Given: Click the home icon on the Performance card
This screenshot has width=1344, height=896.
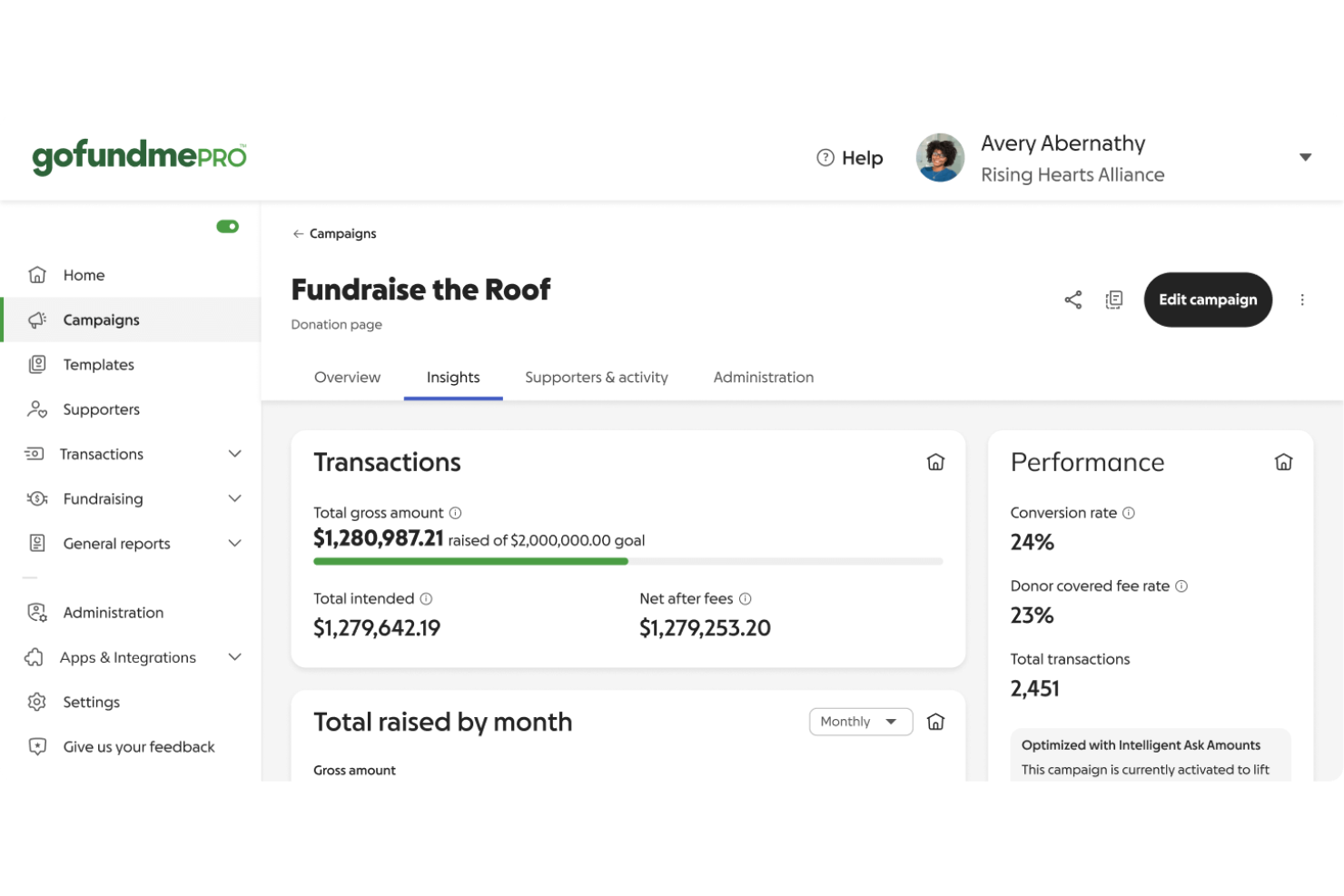Looking at the screenshot, I should (1283, 462).
